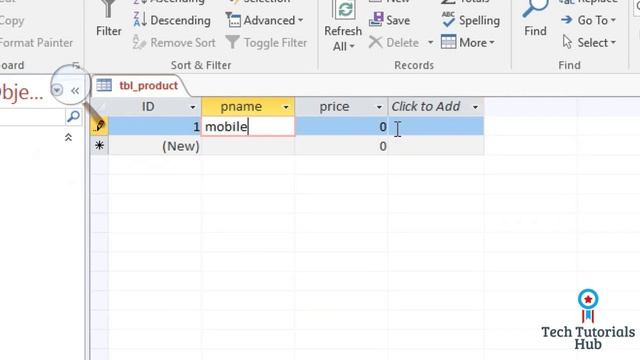The height and width of the screenshot is (360, 640).
Task: Click the Delete record button
Action: point(394,42)
